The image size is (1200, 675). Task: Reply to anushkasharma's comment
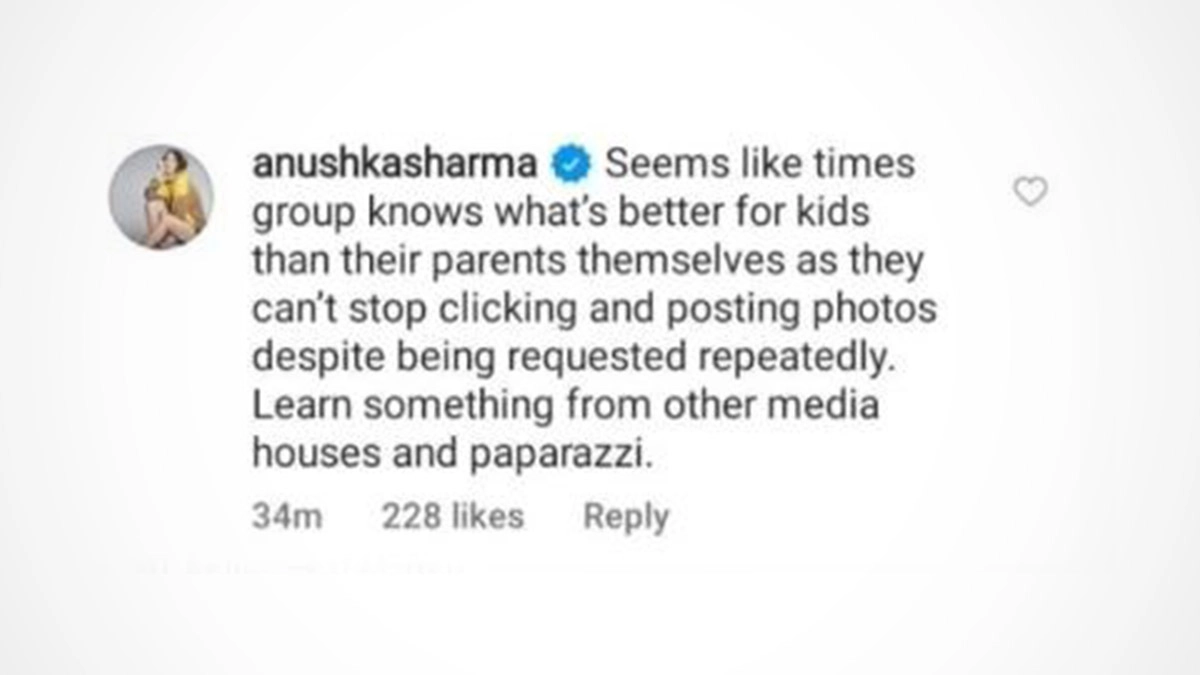click(626, 516)
